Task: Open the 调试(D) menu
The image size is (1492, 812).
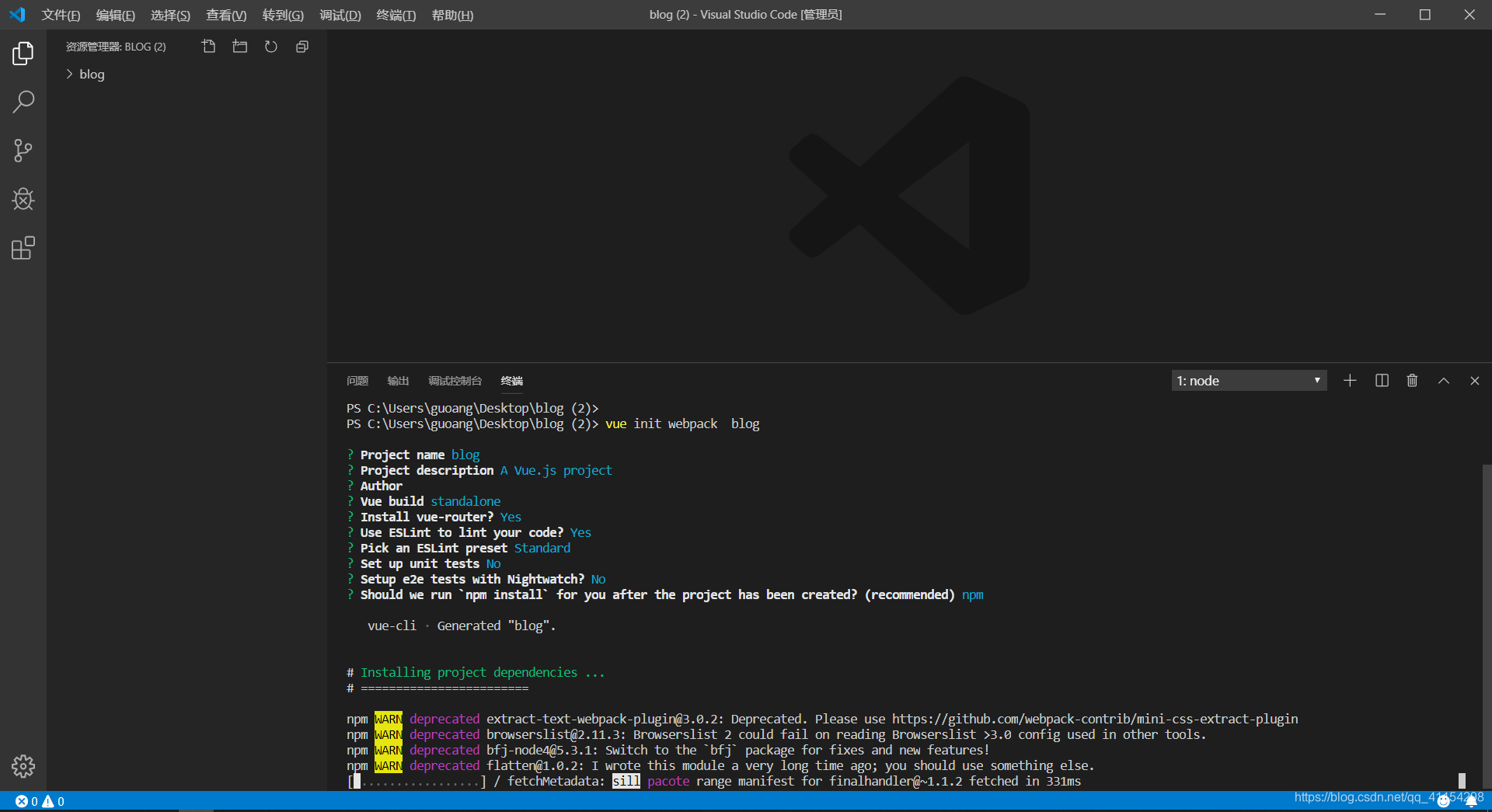Action: coord(340,15)
